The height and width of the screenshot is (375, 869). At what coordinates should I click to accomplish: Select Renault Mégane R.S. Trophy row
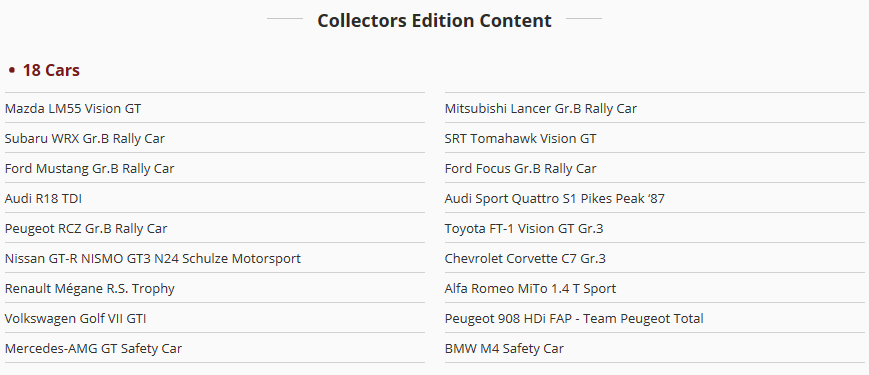pos(214,288)
